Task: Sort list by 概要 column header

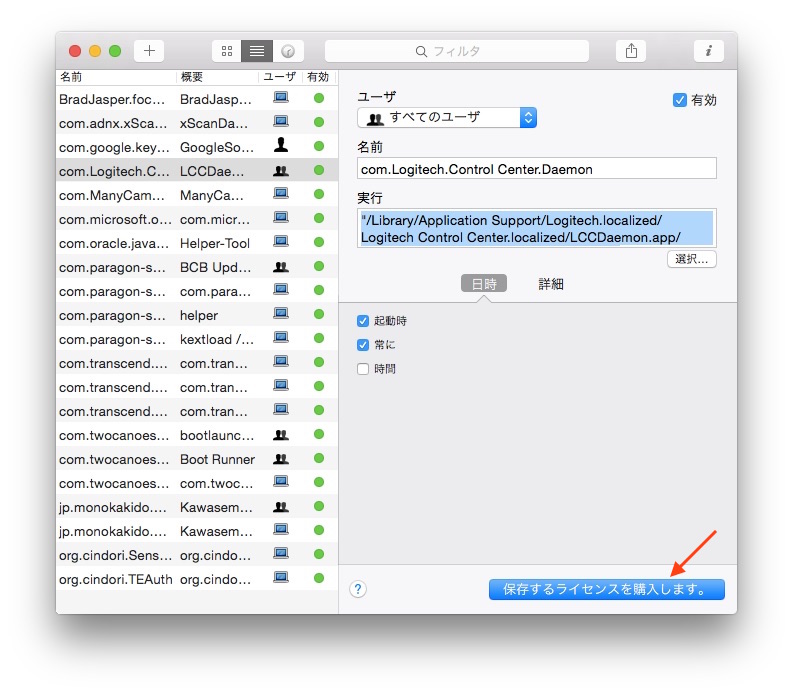Action: click(217, 77)
